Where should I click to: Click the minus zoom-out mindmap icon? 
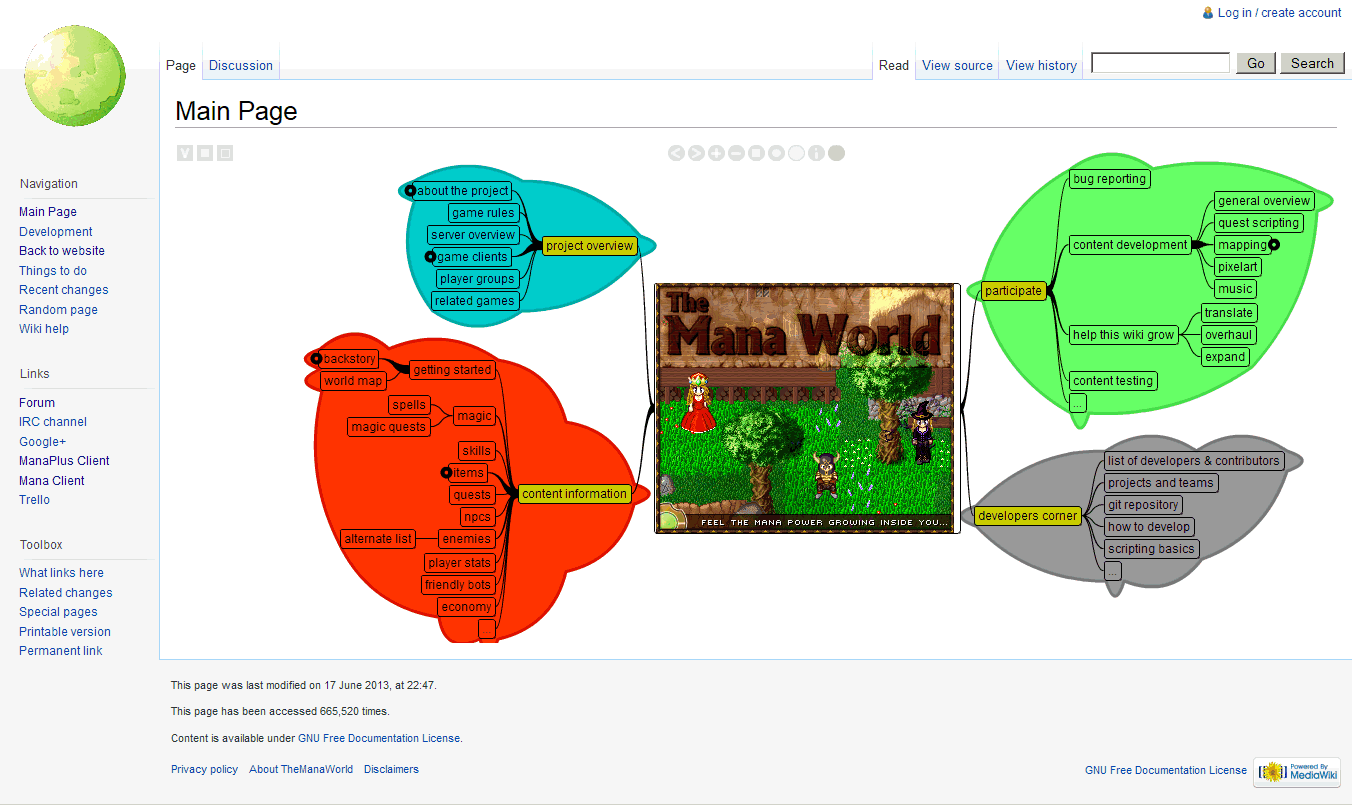coord(736,153)
